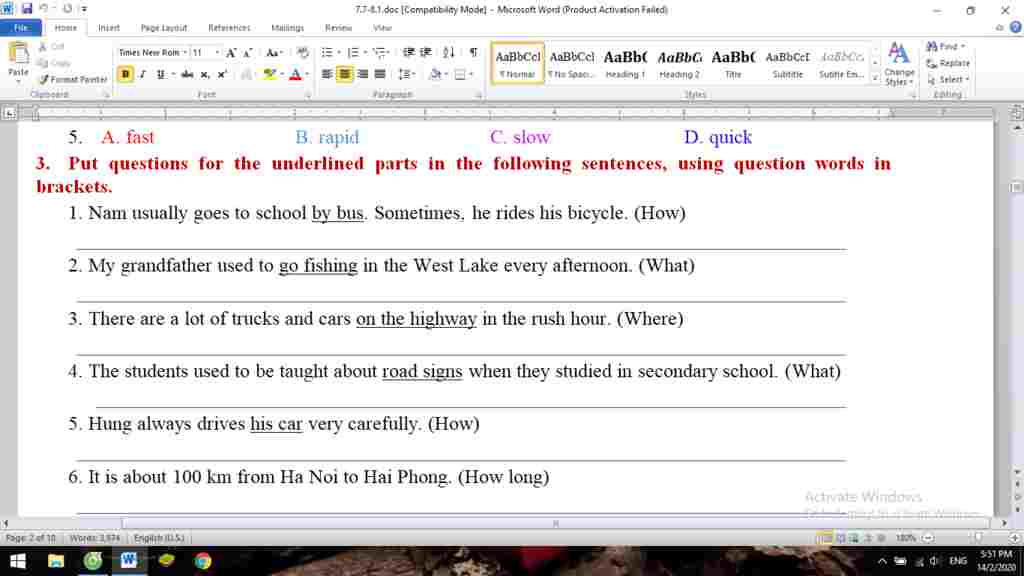The height and width of the screenshot is (576, 1024).
Task: Open the Word Help question mark icon
Action: 1014,28
